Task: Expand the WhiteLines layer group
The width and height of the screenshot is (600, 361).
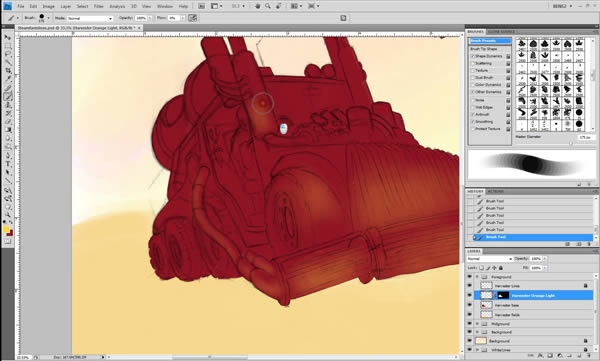Action: tap(477, 350)
